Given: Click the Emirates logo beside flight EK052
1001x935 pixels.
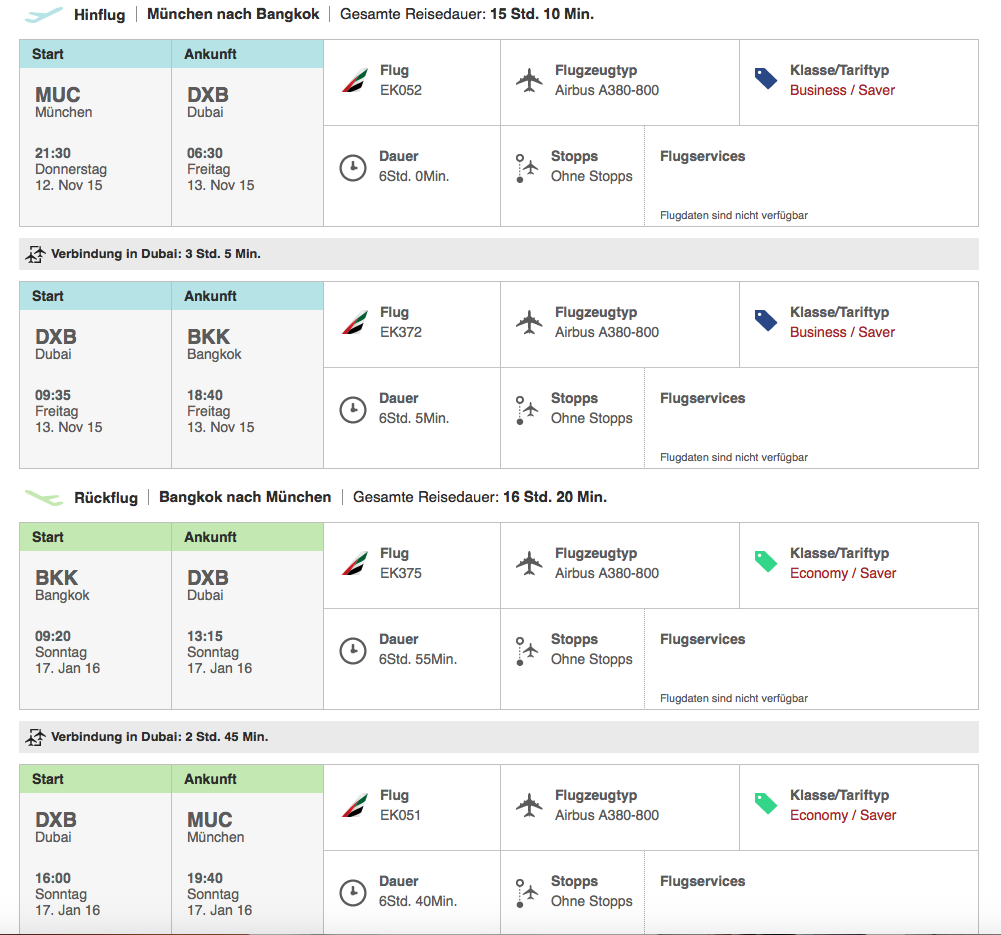Looking at the screenshot, I should [x=355, y=80].
